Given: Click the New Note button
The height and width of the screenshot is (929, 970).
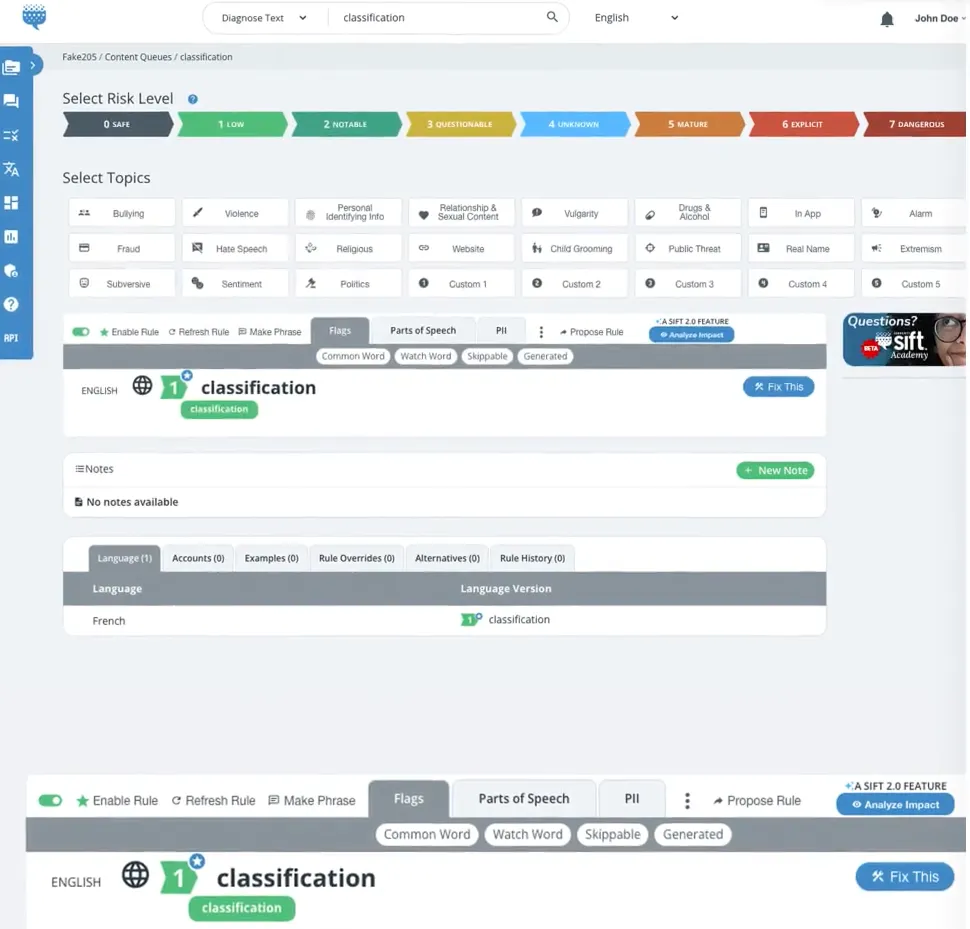Looking at the screenshot, I should 775,470.
